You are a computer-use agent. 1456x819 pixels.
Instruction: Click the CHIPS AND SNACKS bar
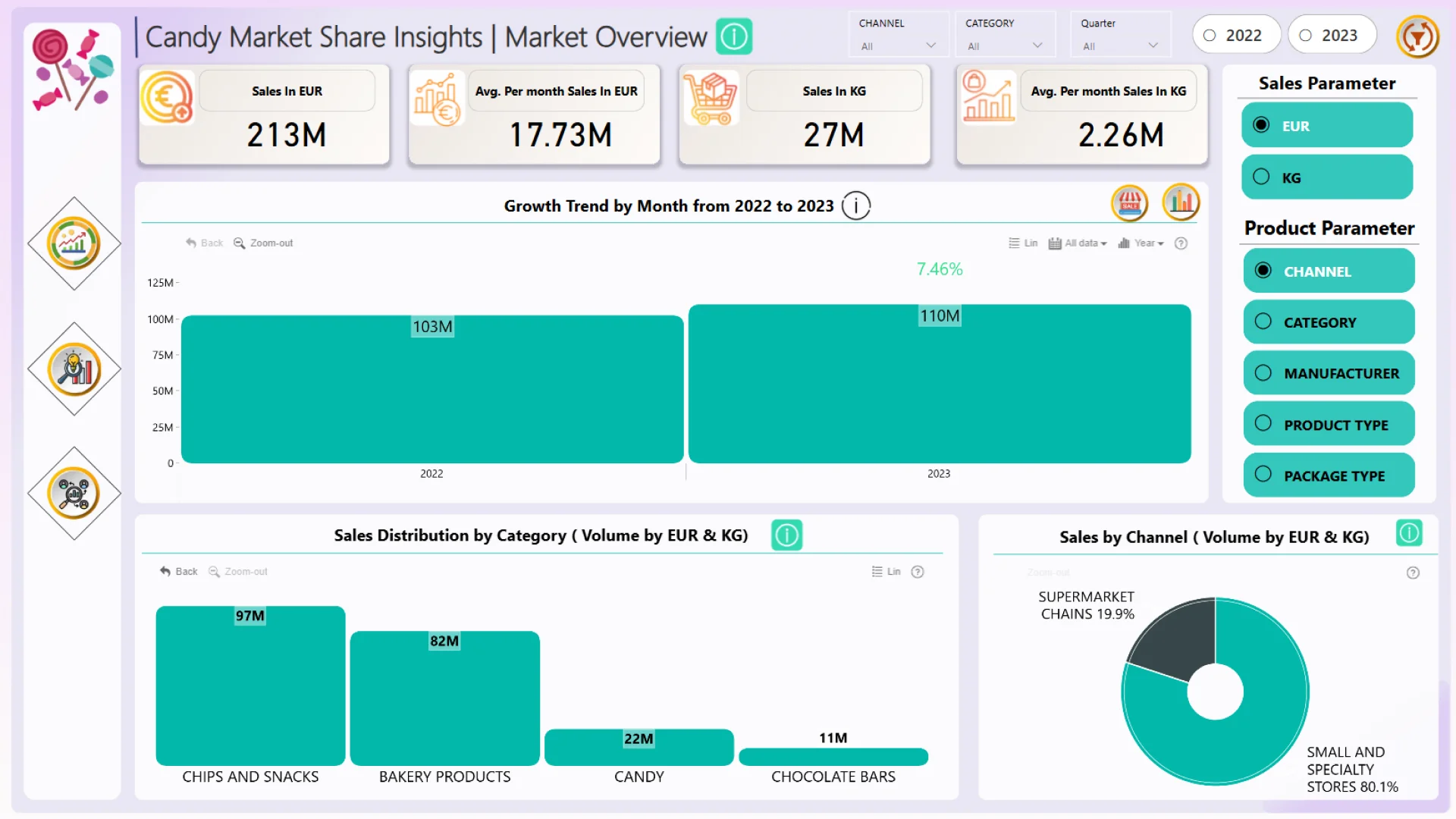[x=250, y=686]
